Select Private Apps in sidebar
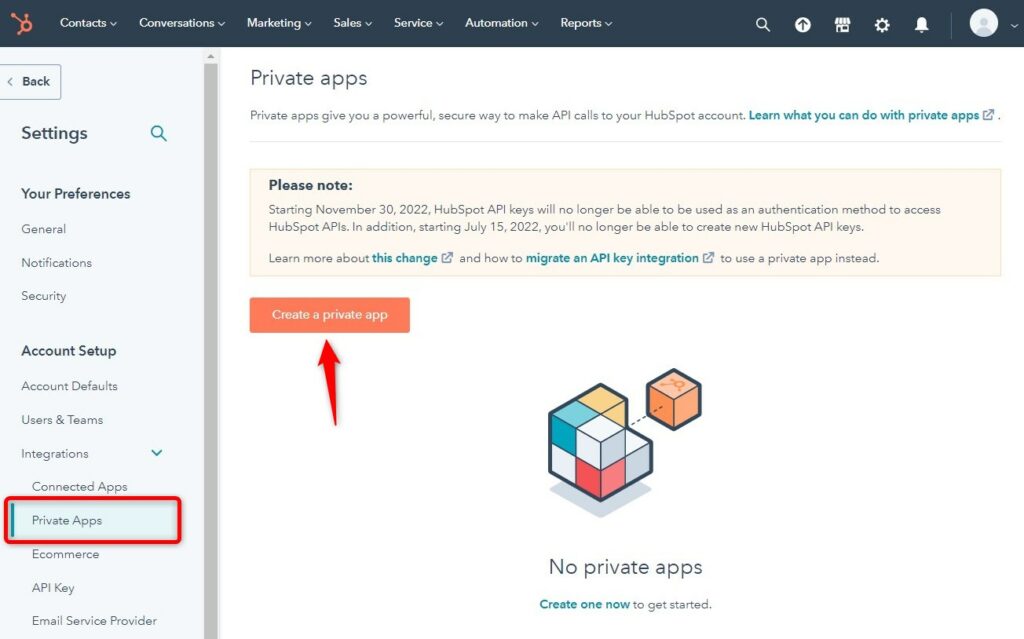This screenshot has width=1024, height=639. tap(93, 521)
